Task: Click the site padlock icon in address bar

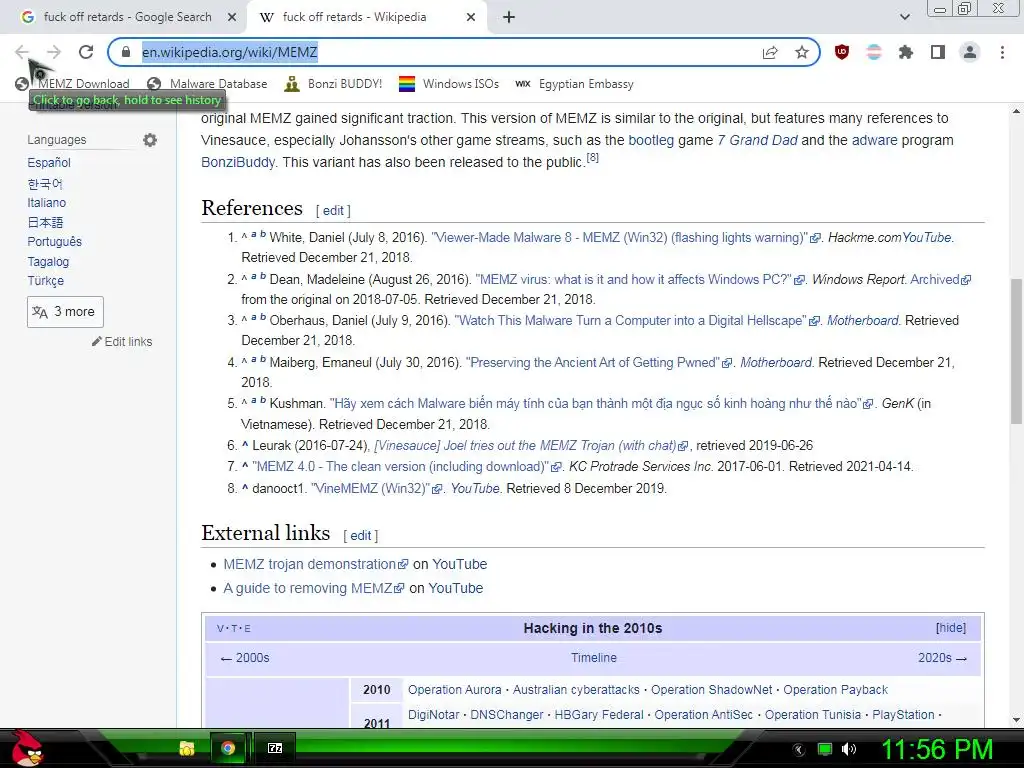Action: tap(126, 52)
